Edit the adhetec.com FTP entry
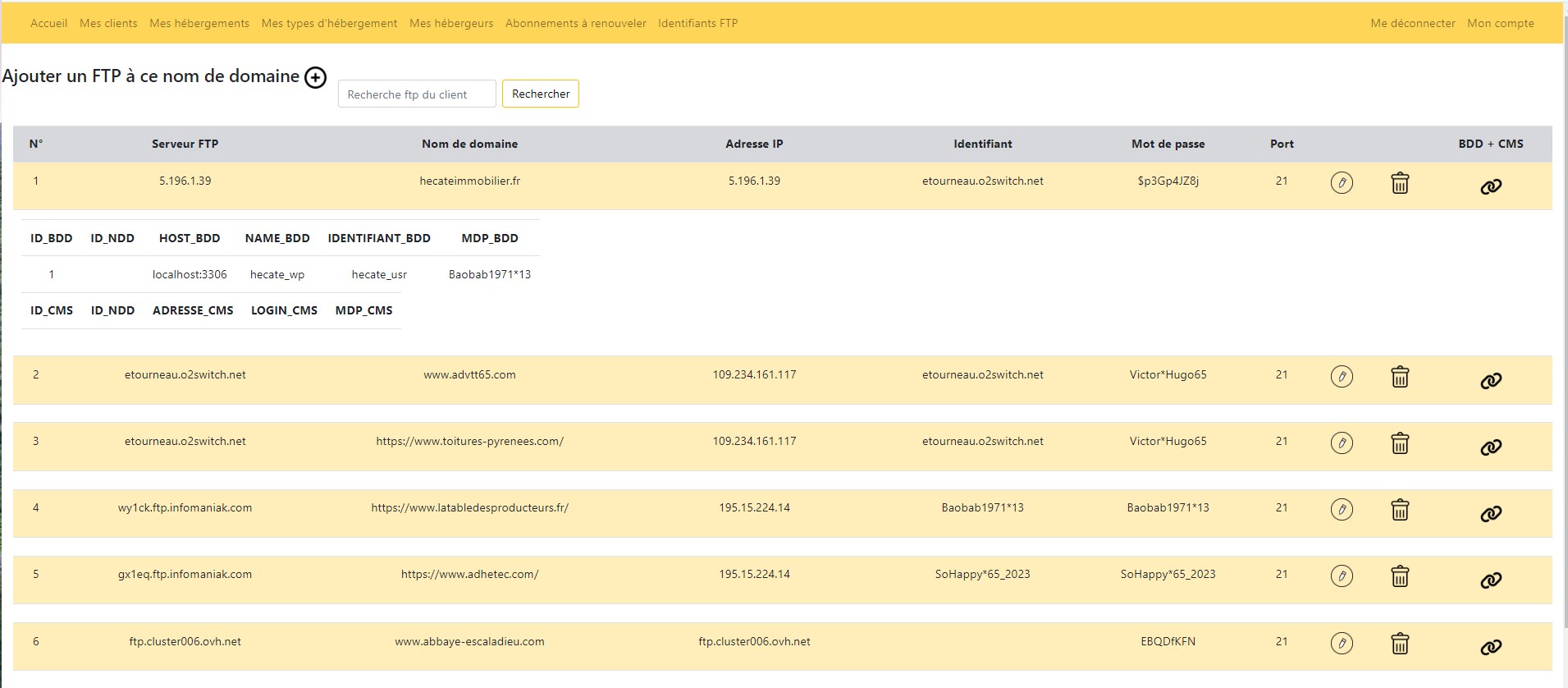 coord(1342,576)
